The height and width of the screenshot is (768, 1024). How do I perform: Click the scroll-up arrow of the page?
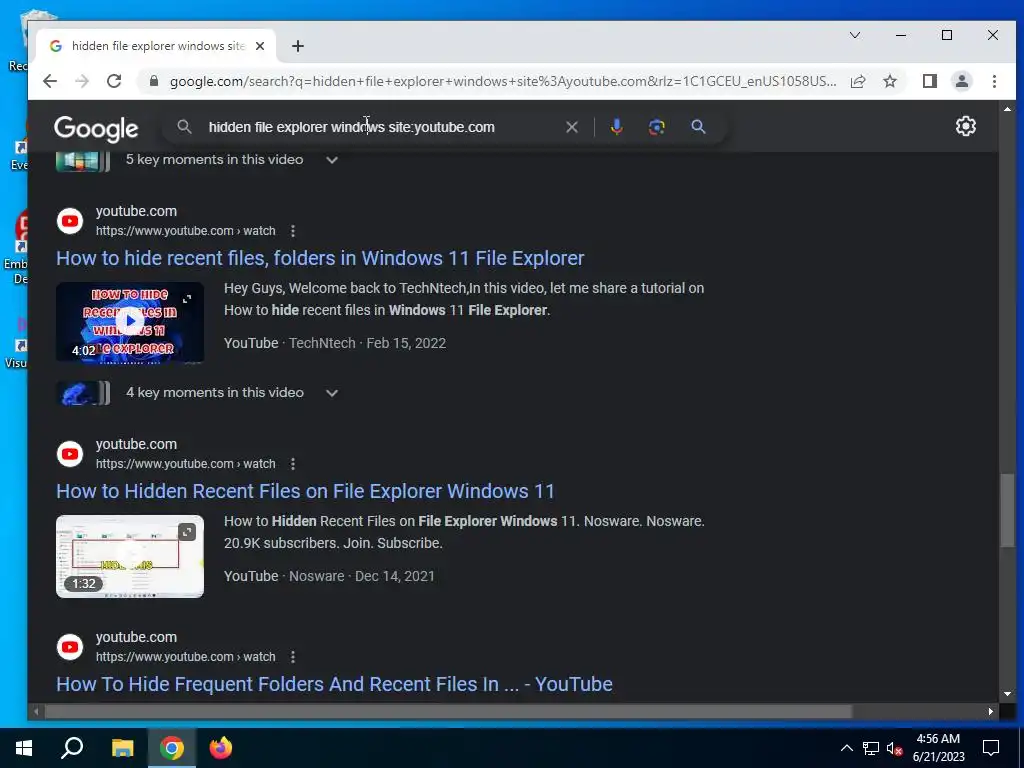1007,109
